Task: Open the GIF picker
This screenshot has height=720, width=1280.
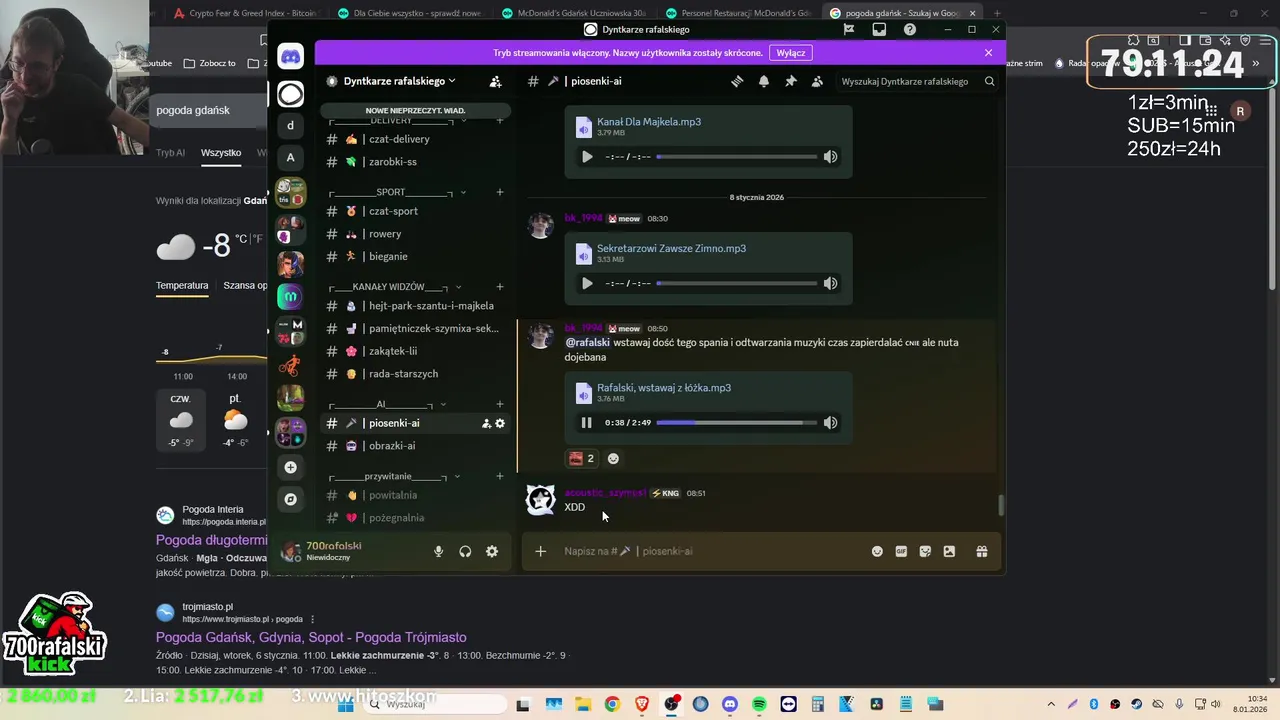Action: click(x=901, y=551)
